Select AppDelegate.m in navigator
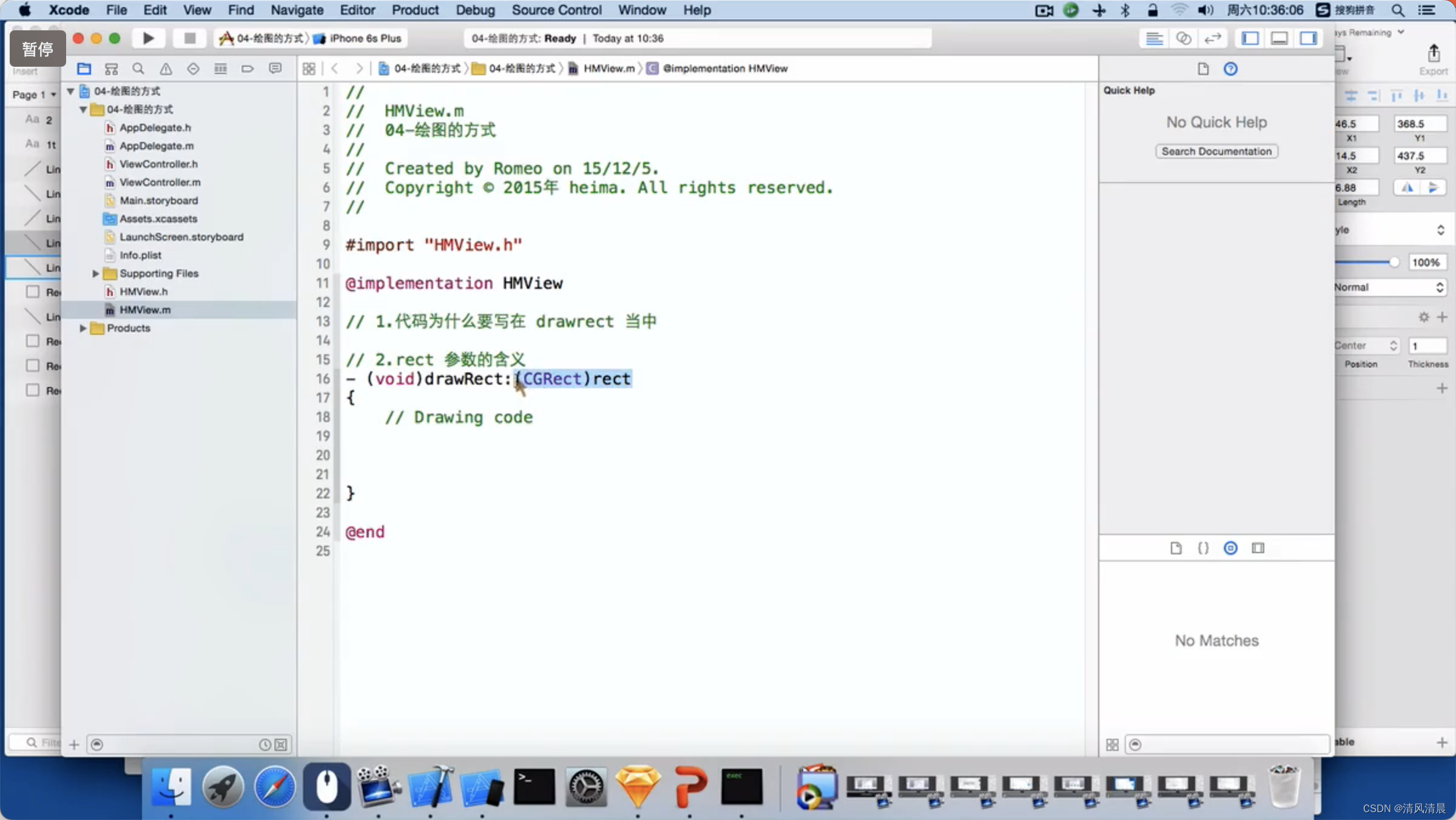 [x=157, y=146]
